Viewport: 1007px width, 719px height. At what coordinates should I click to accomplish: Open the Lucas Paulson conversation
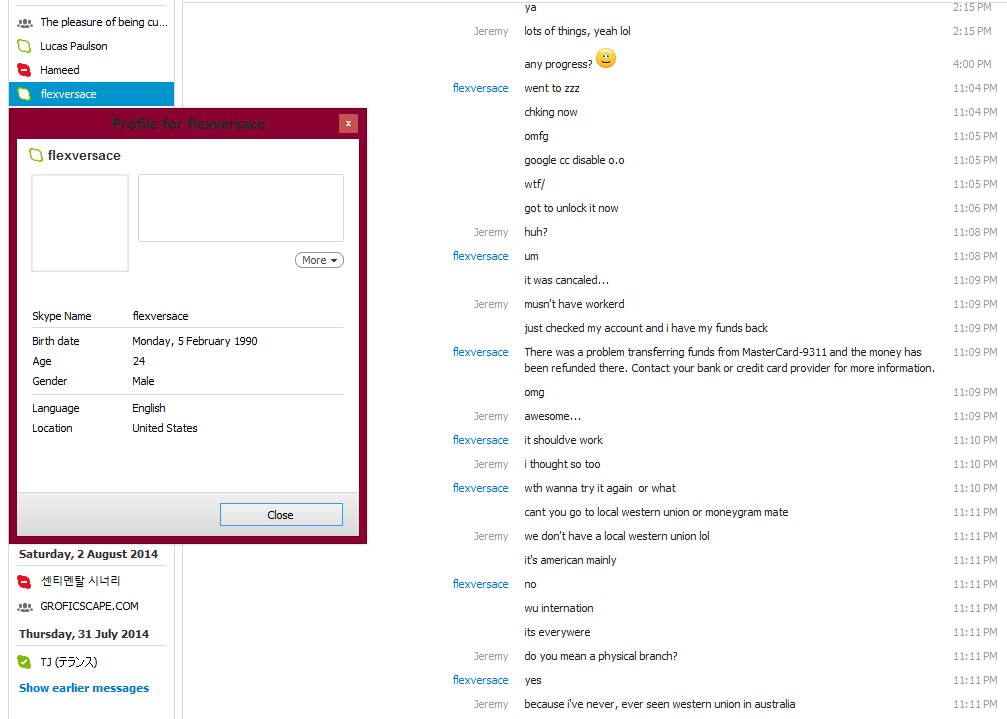tap(91, 46)
